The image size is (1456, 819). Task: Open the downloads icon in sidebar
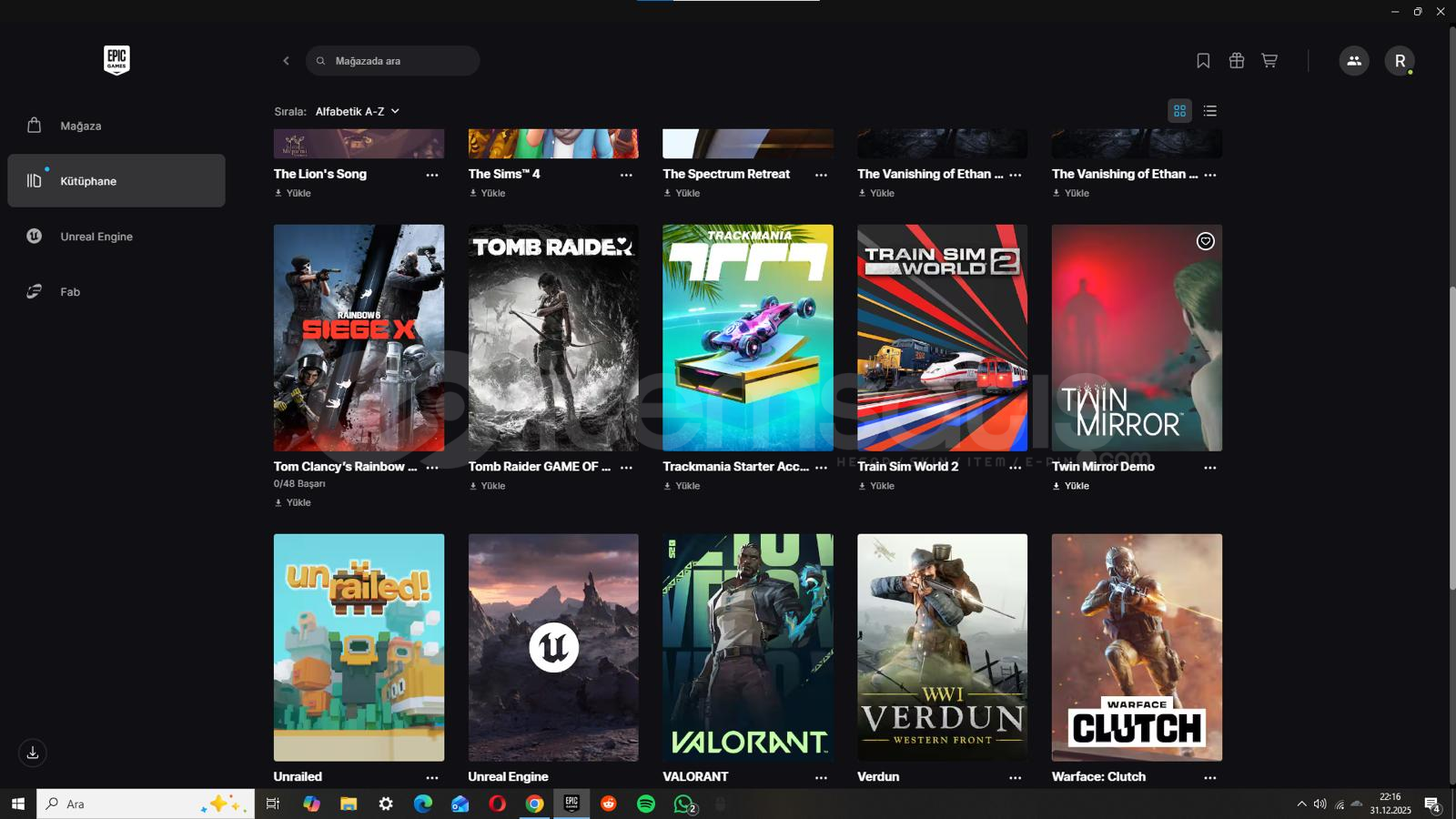(x=33, y=753)
